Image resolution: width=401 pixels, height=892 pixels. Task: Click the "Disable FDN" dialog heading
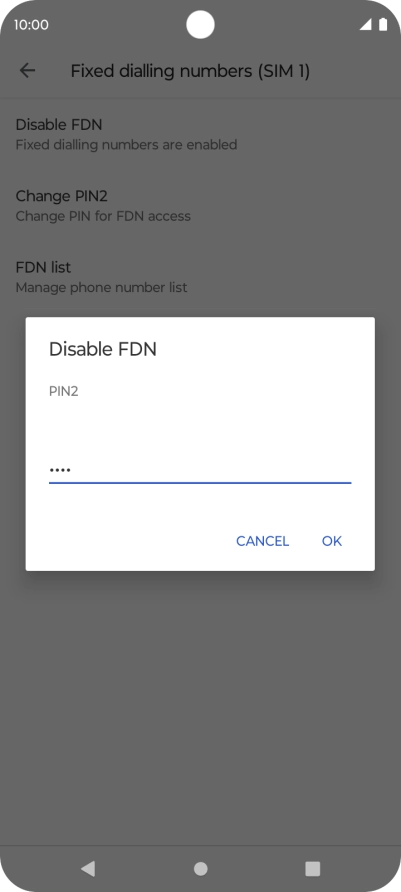[x=102, y=349]
